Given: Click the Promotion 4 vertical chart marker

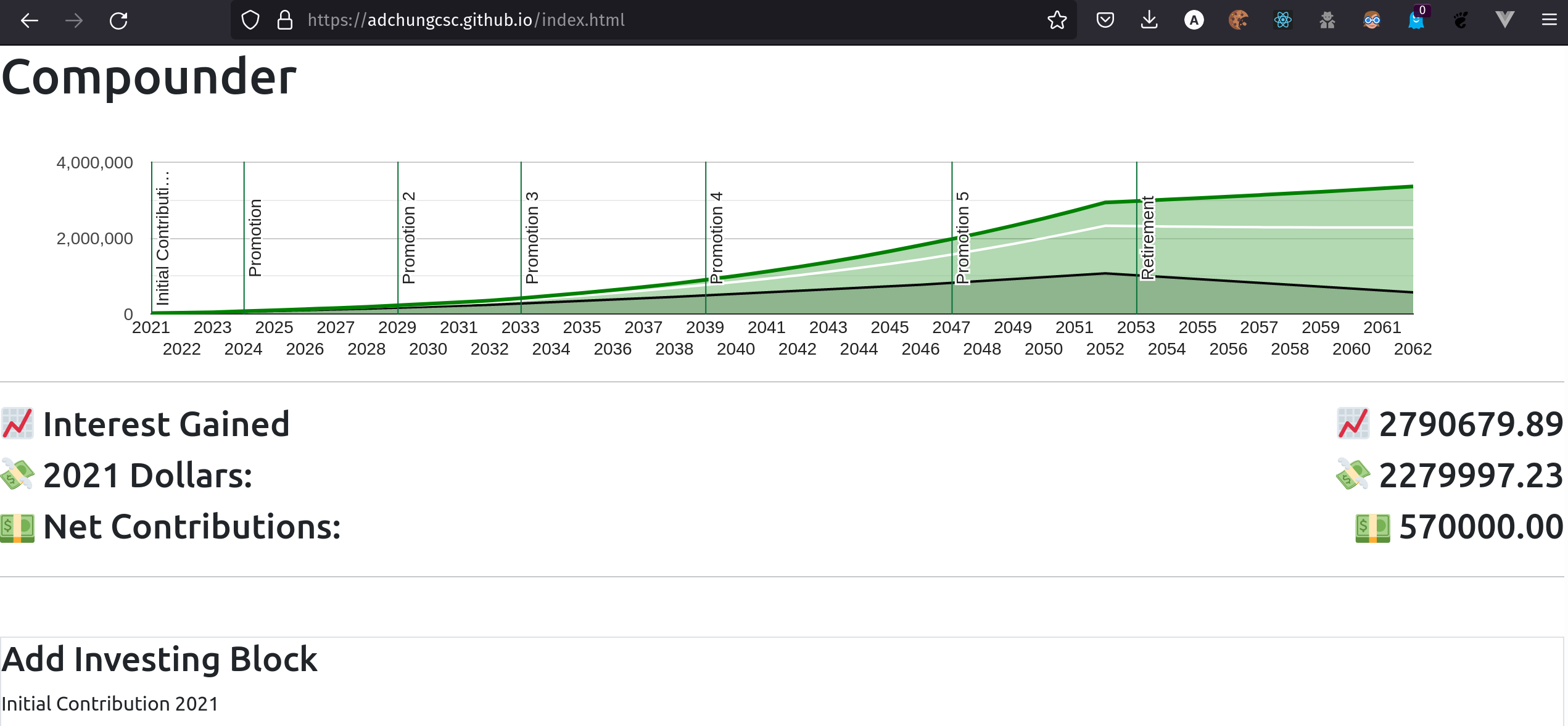Looking at the screenshot, I should 706,238.
